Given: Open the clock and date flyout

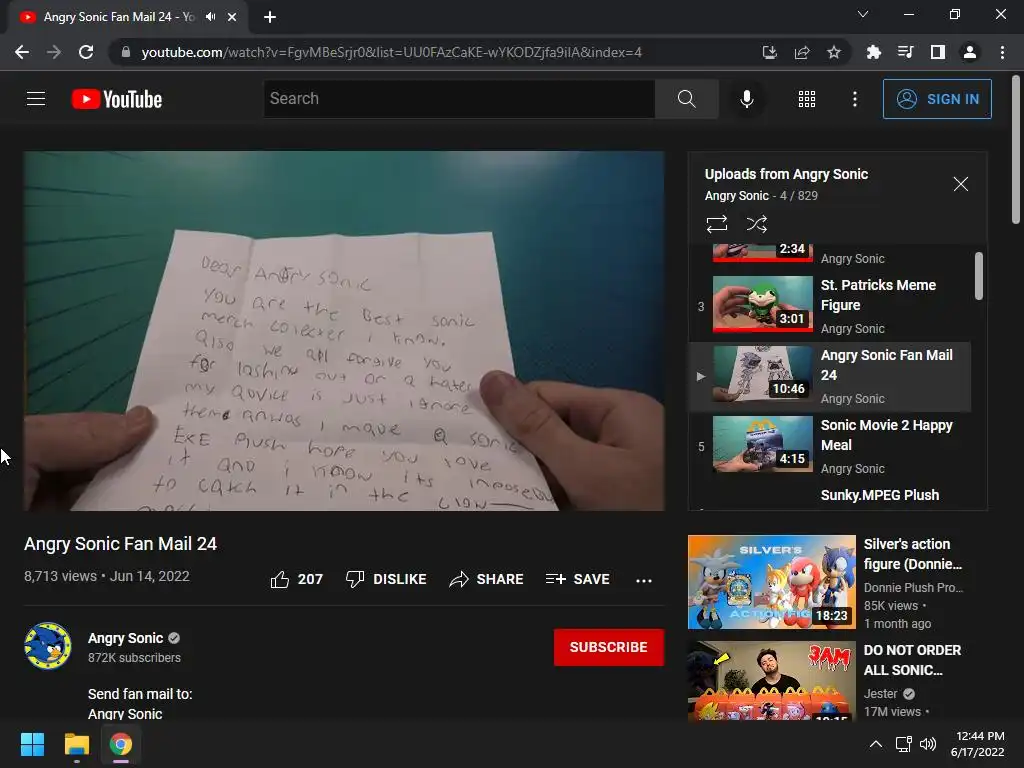Looking at the screenshot, I should coord(977,744).
